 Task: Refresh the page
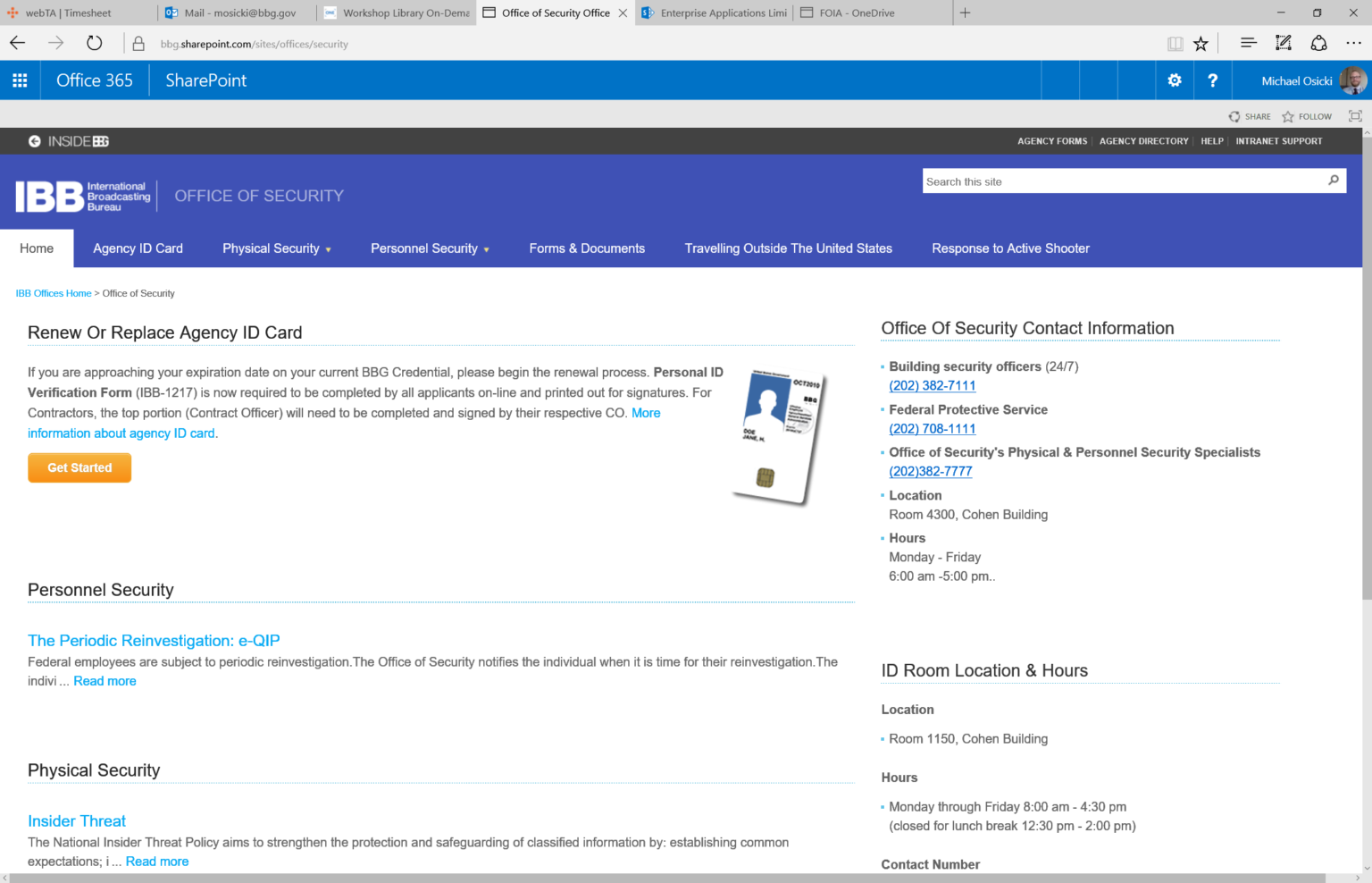click(94, 43)
